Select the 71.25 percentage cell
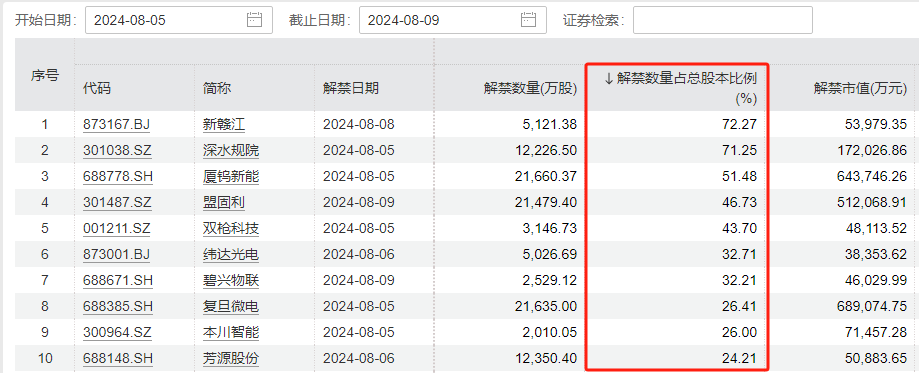Screen dimensions: 919x373 [x=741, y=150]
